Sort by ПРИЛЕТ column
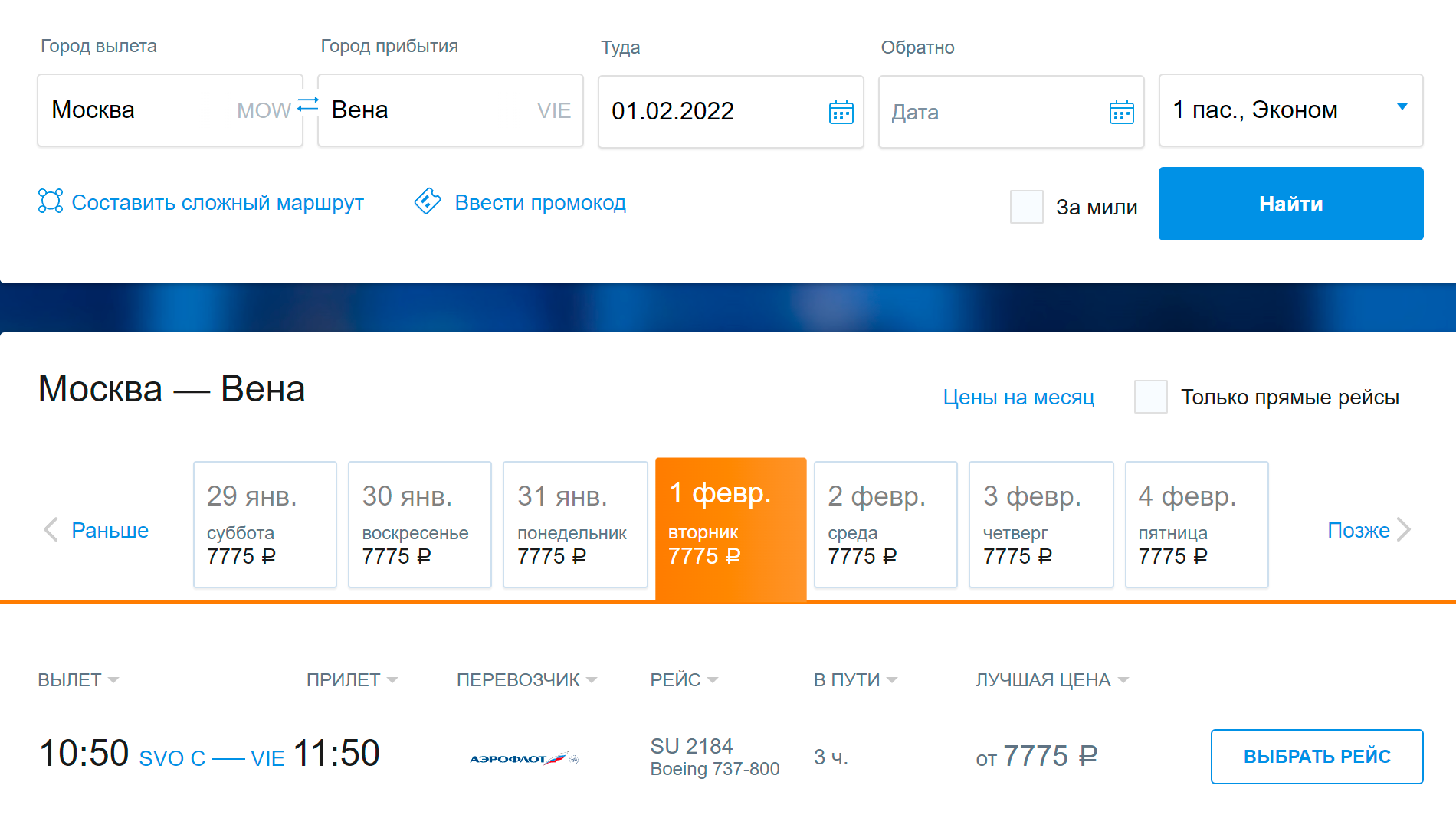 [352, 680]
